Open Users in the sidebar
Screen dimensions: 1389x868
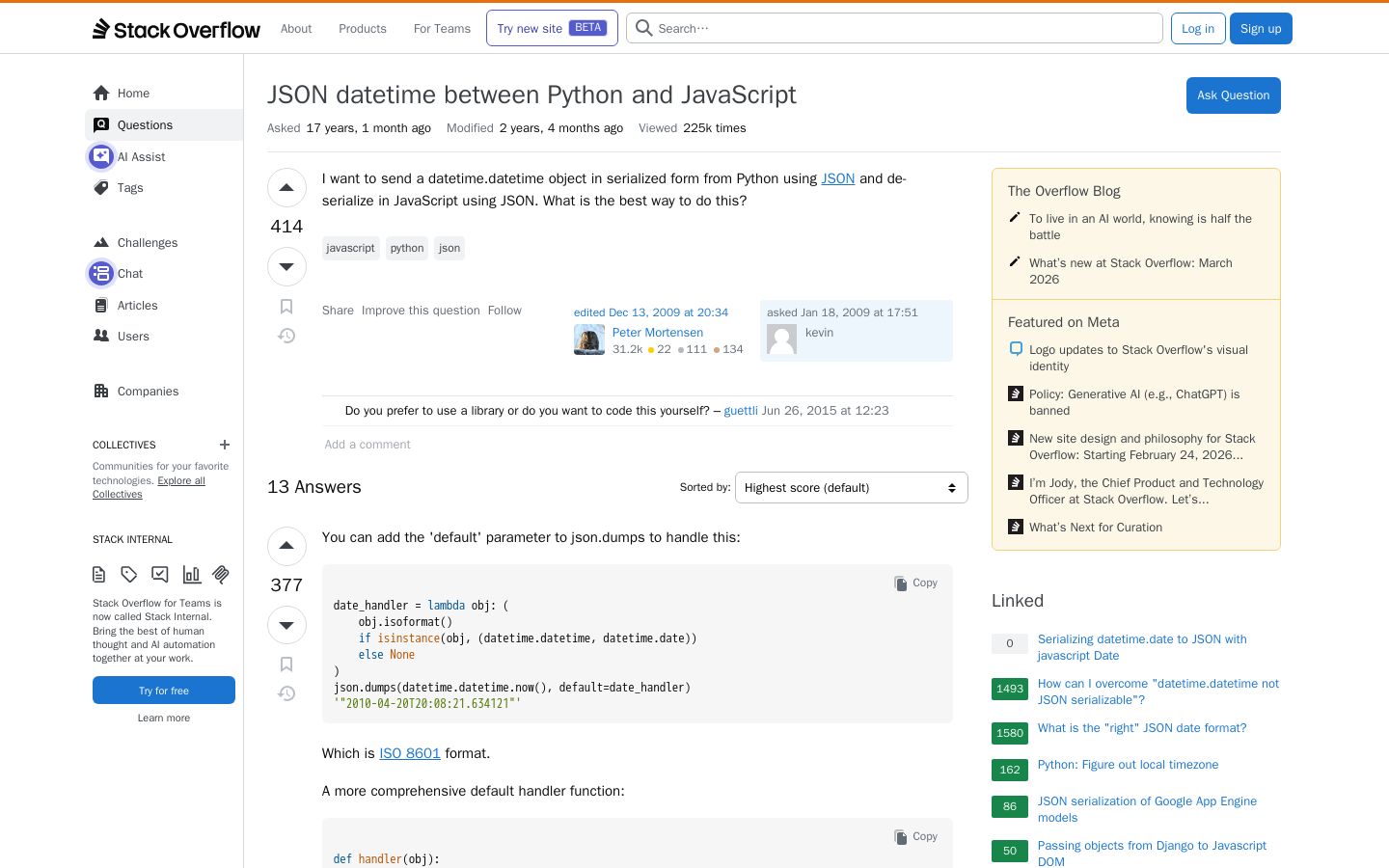[164, 337]
